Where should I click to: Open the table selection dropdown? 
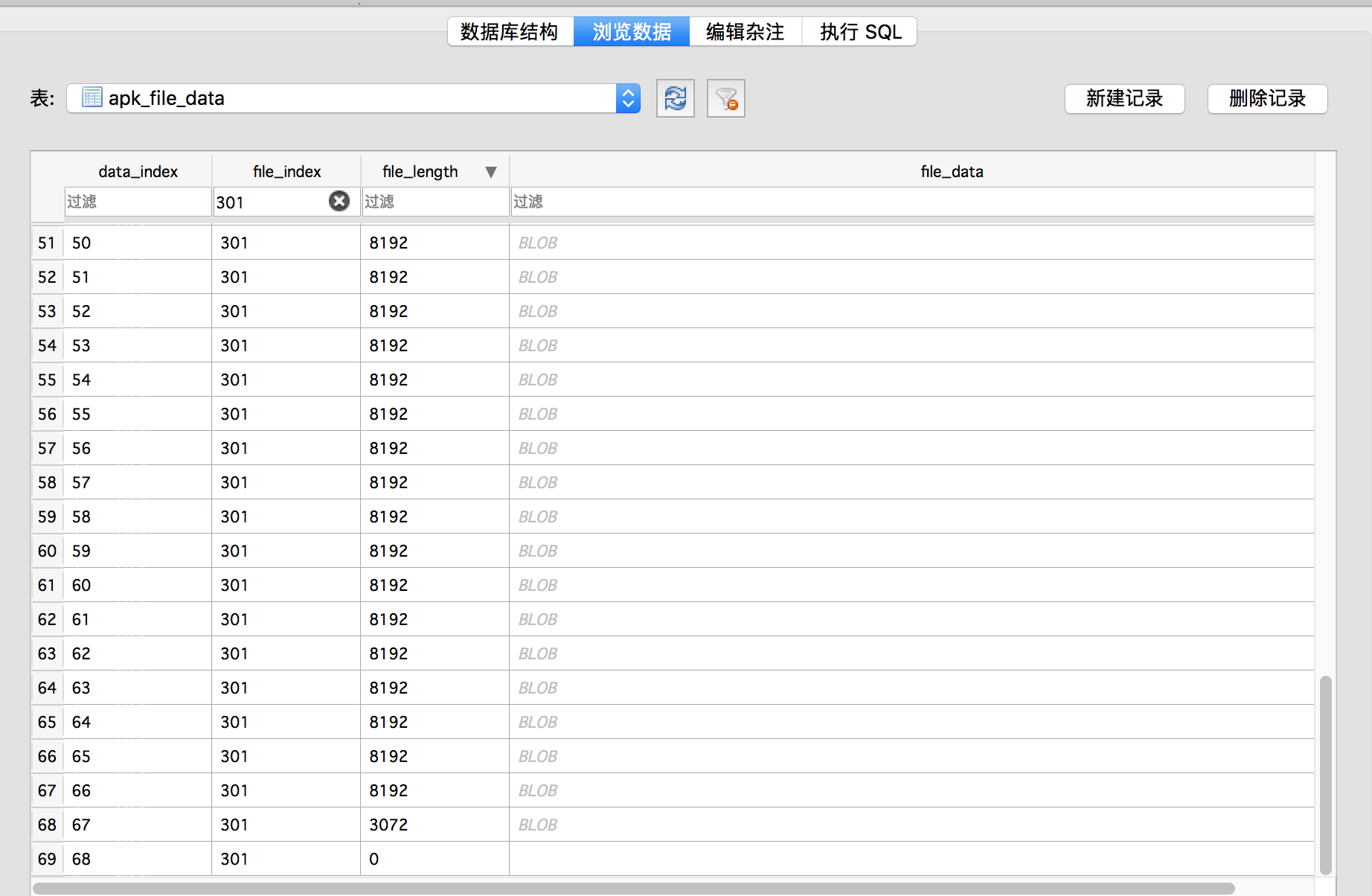pos(627,98)
